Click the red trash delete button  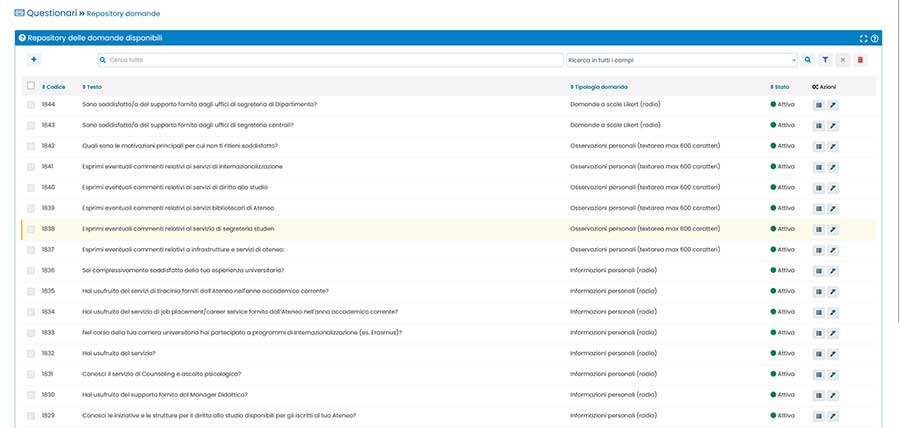pos(860,60)
